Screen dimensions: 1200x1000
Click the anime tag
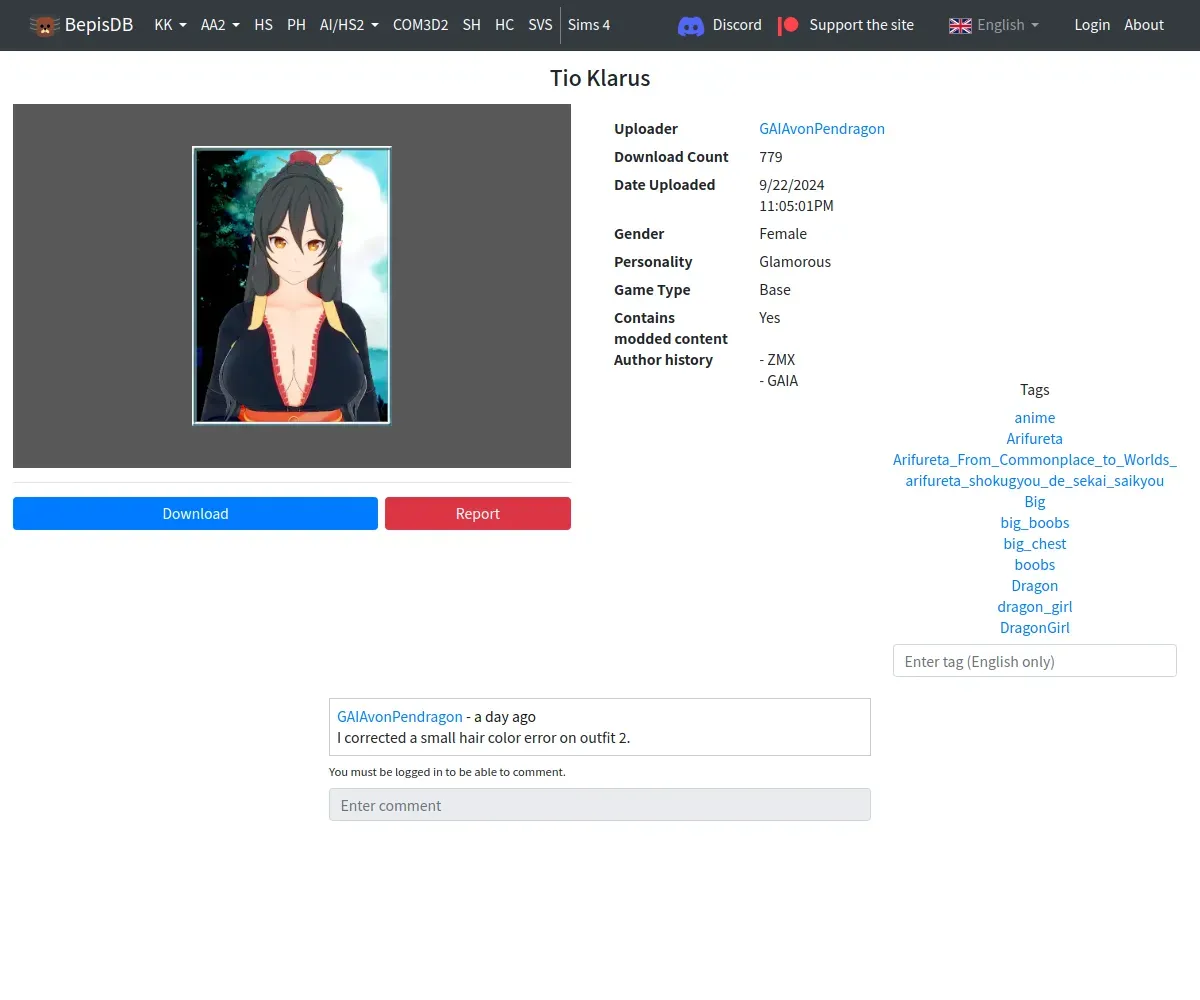1035,417
